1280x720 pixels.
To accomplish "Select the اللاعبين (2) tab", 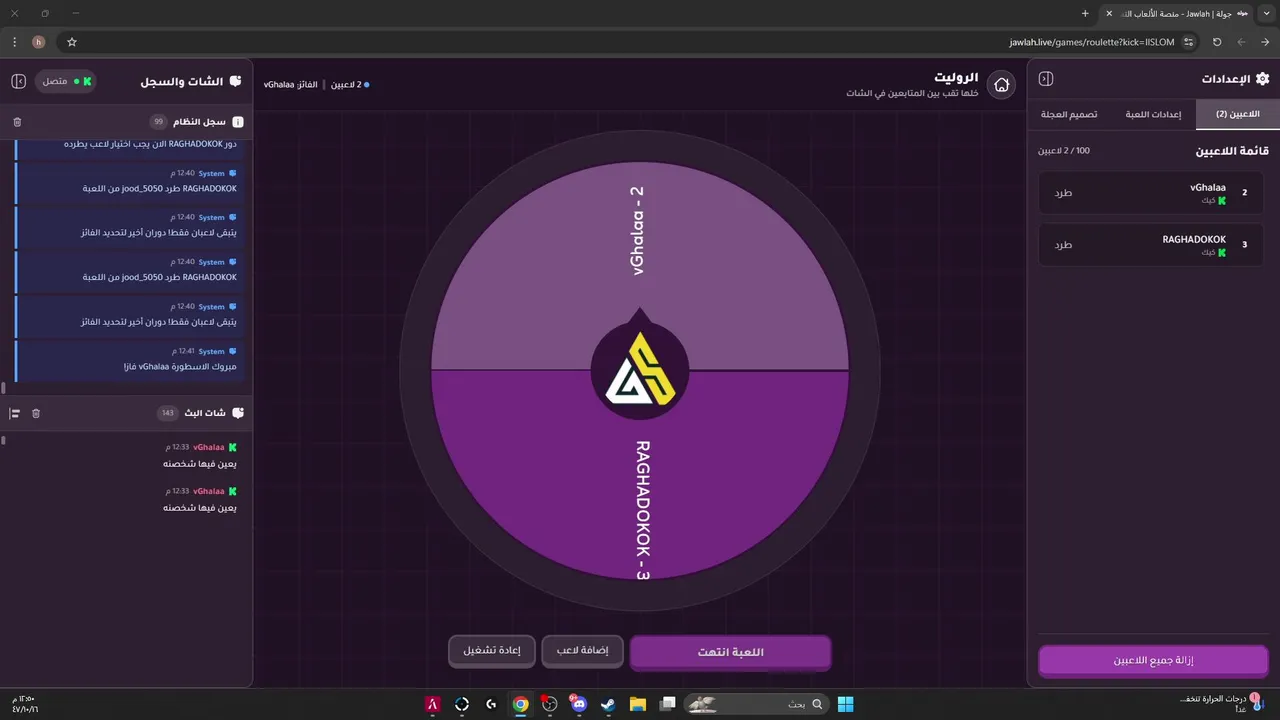I will point(1237,114).
